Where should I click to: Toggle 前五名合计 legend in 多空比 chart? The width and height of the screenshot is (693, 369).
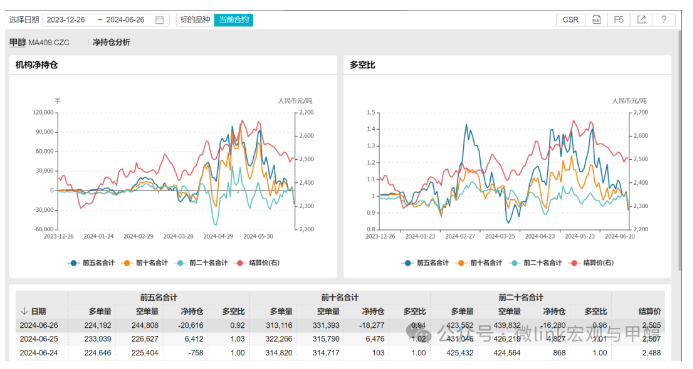[x=425, y=263]
